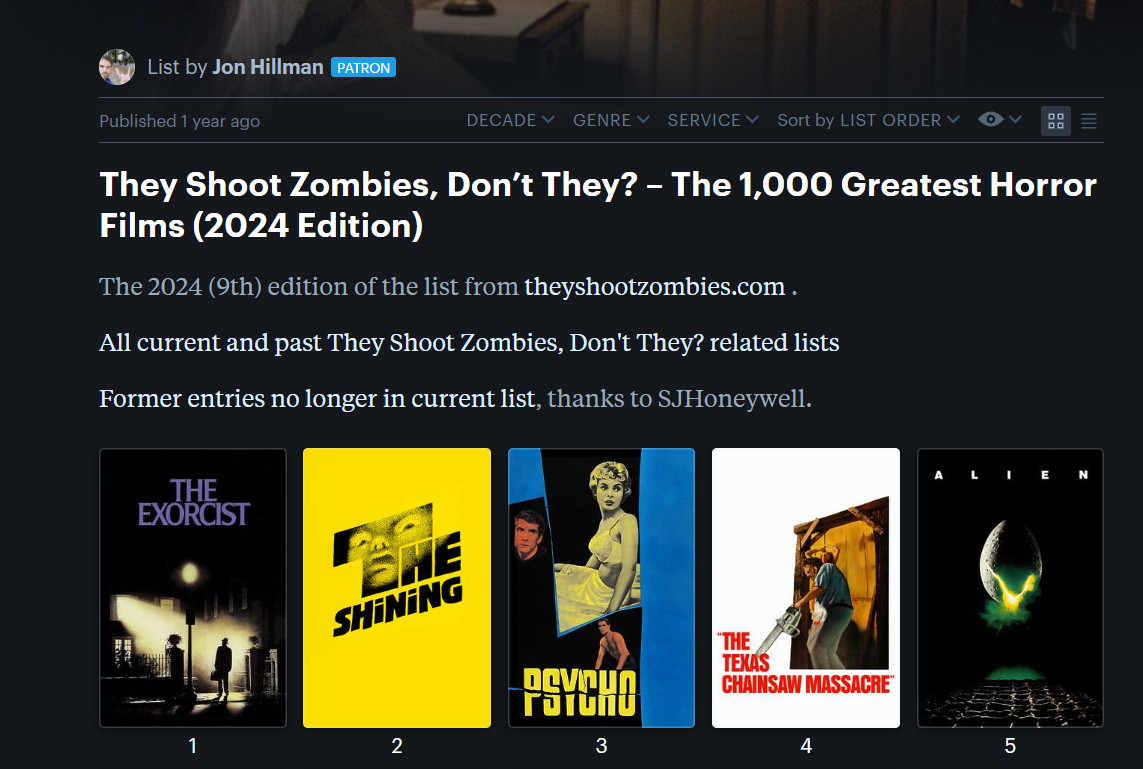This screenshot has height=769, width=1143.
Task: Click the list title heading text
Action: point(598,205)
